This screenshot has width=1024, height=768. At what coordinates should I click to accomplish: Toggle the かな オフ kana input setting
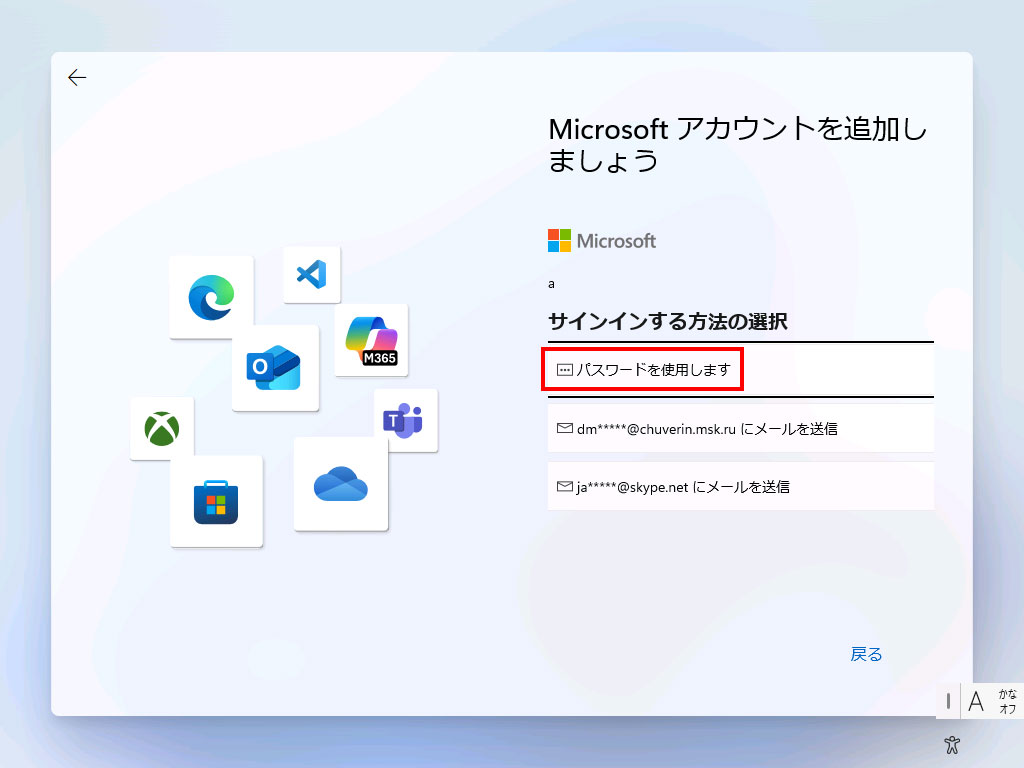point(1007,701)
